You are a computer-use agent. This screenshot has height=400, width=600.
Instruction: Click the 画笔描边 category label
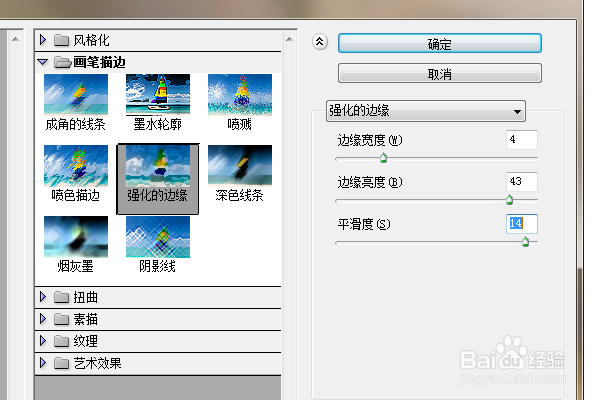pyautogui.click(x=99, y=62)
